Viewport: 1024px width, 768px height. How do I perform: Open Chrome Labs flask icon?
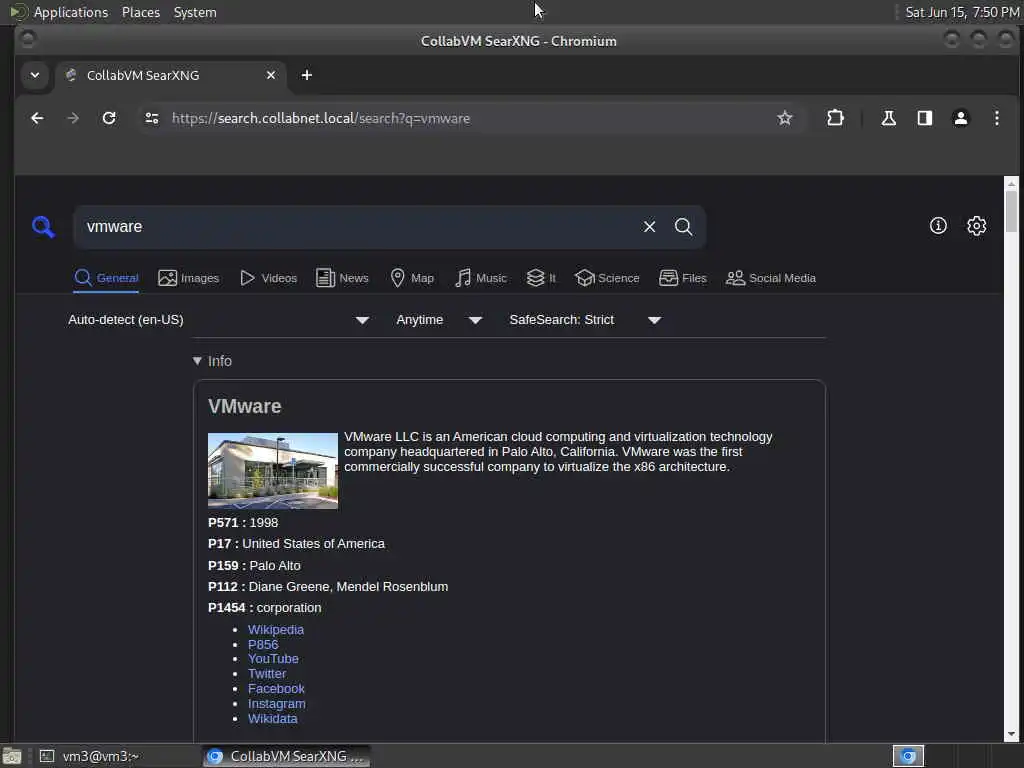pyautogui.click(x=888, y=118)
